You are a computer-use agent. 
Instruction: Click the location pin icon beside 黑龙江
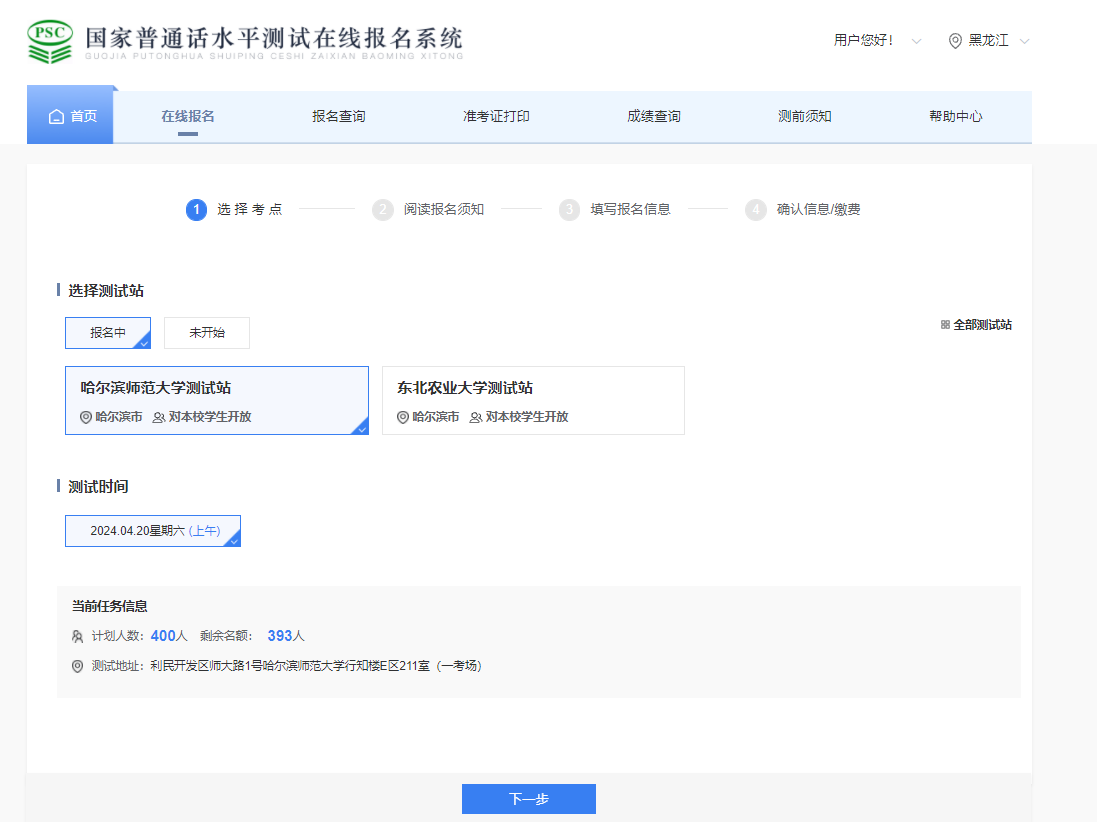tap(955, 41)
